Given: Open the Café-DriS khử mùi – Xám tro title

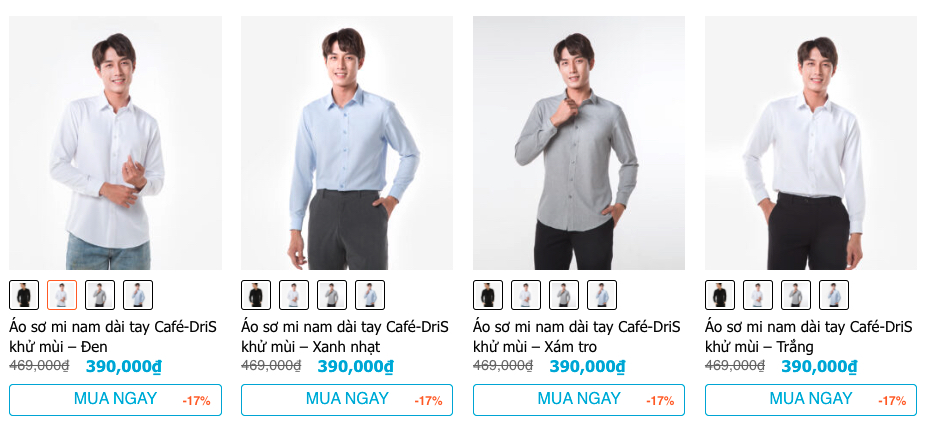Looking at the screenshot, I should (x=576, y=336).
